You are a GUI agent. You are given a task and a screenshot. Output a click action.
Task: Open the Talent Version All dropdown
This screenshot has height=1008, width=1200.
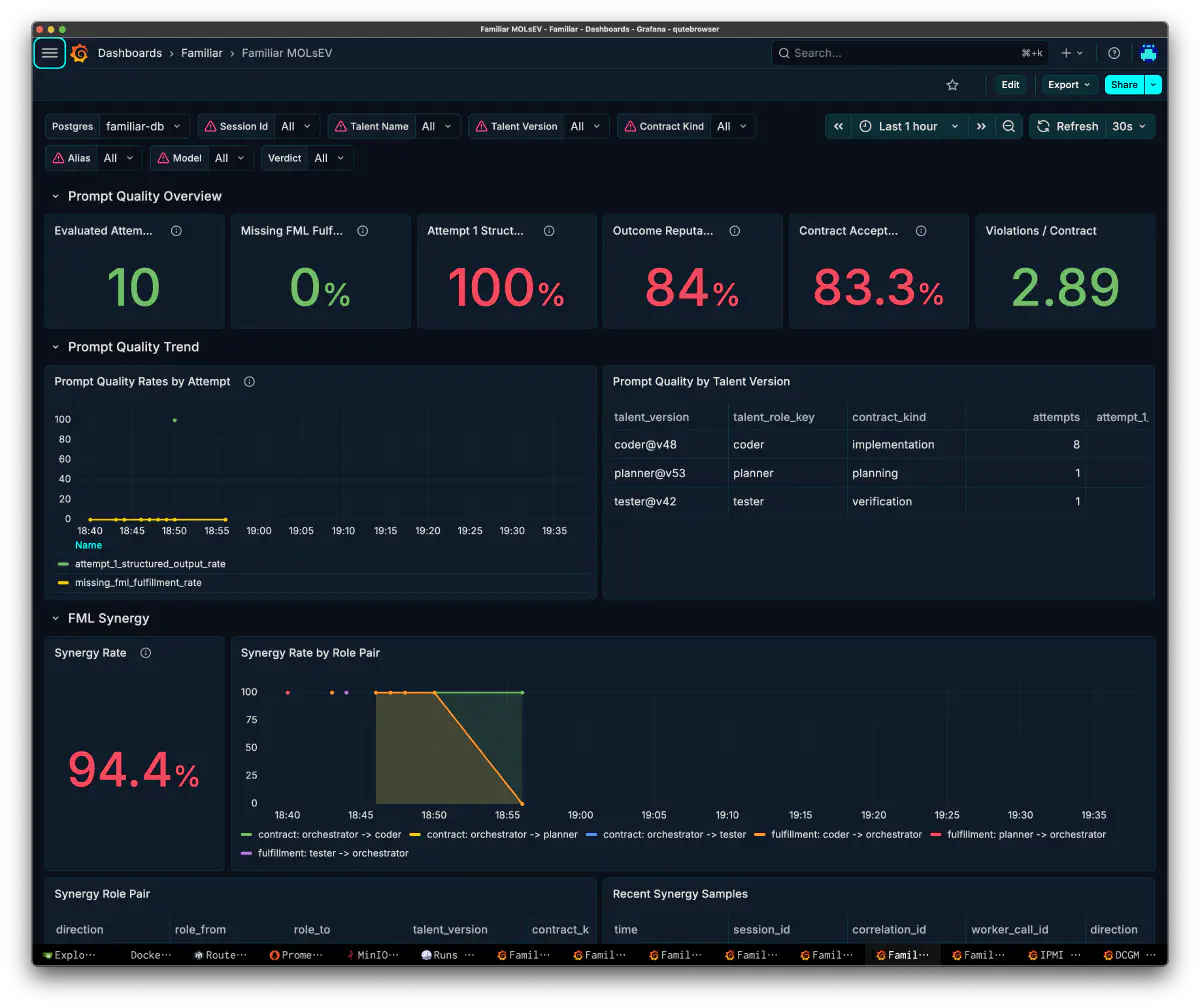(x=587, y=126)
